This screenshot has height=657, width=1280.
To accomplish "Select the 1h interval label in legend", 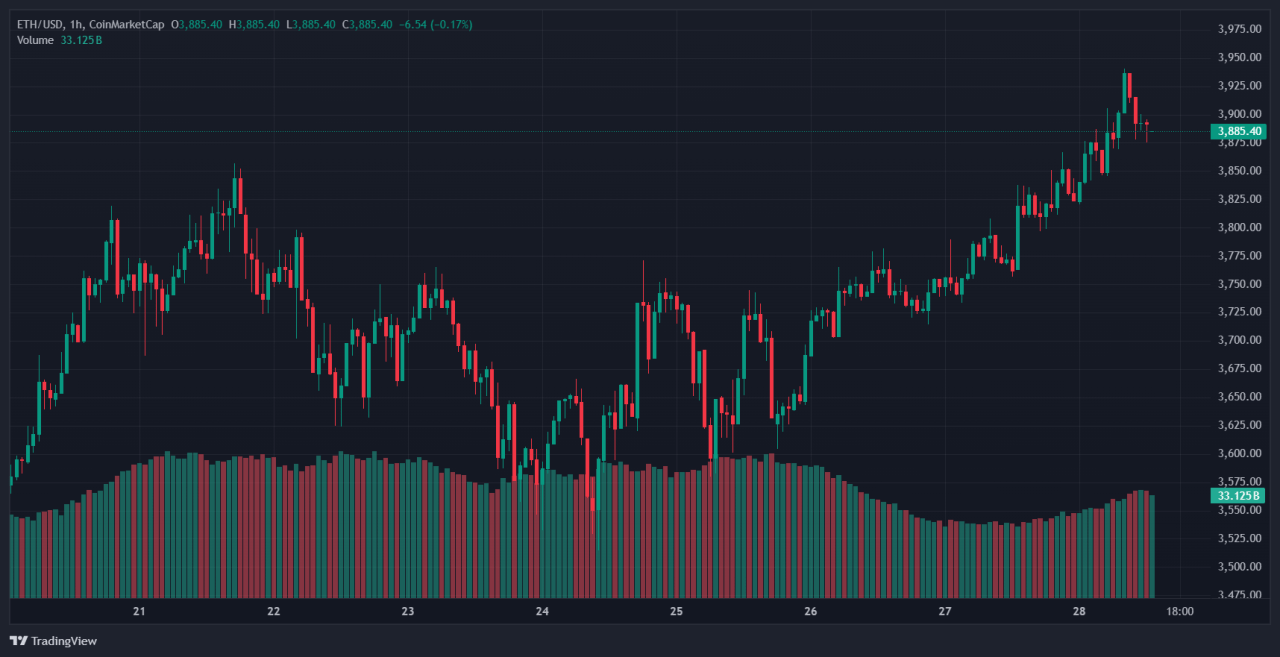I will coord(79,24).
